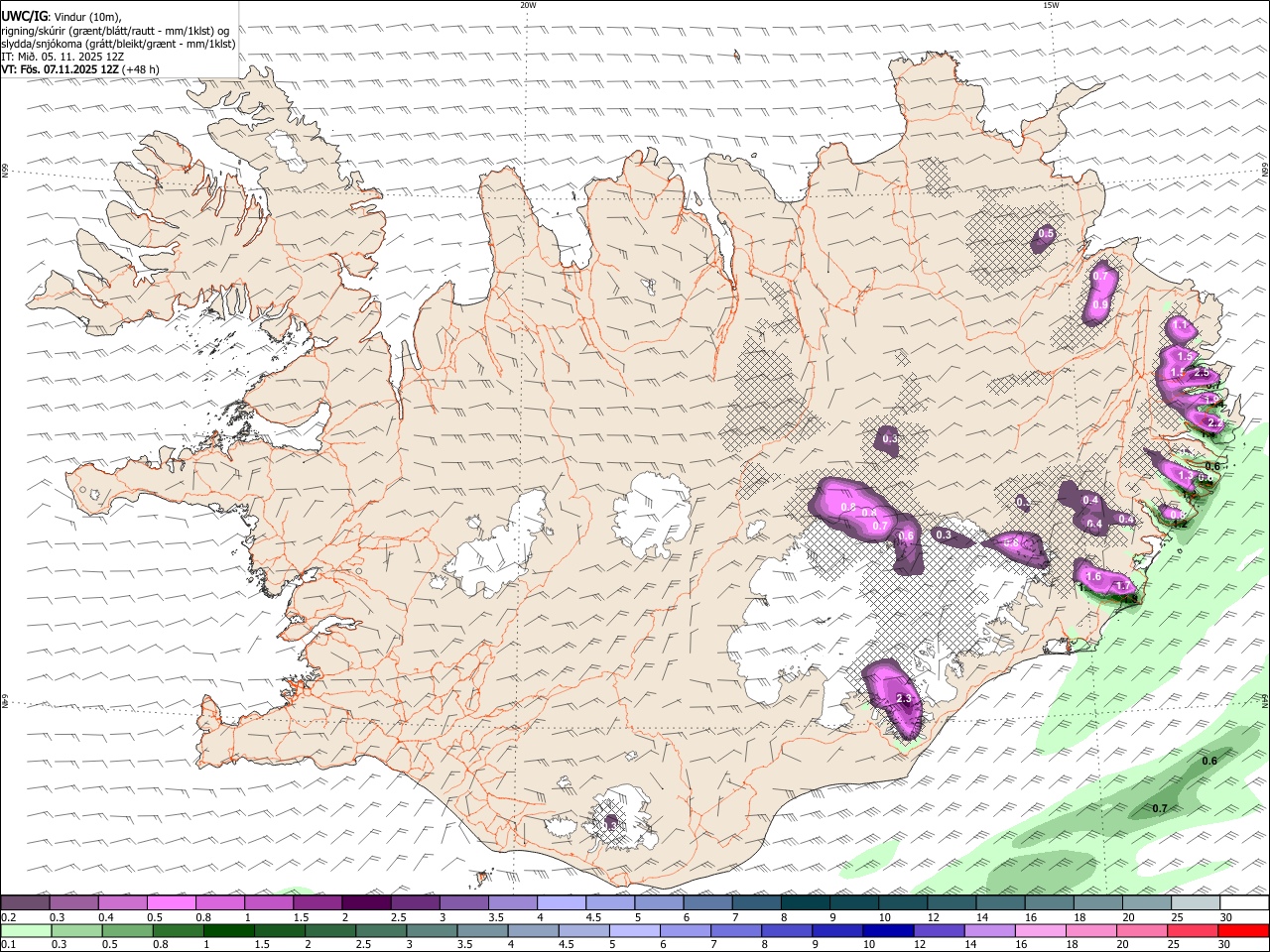Screen dimensions: 1270x952
Task: Pick pale green swatch between 0.1 and 0.3 lower legend
Action: click(x=28, y=930)
